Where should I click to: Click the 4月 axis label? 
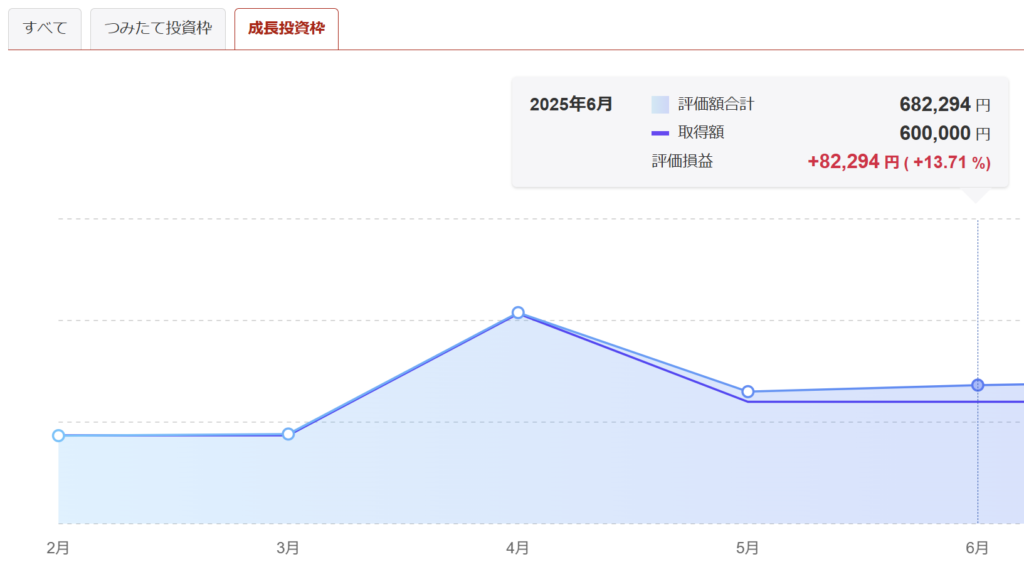(x=518, y=548)
